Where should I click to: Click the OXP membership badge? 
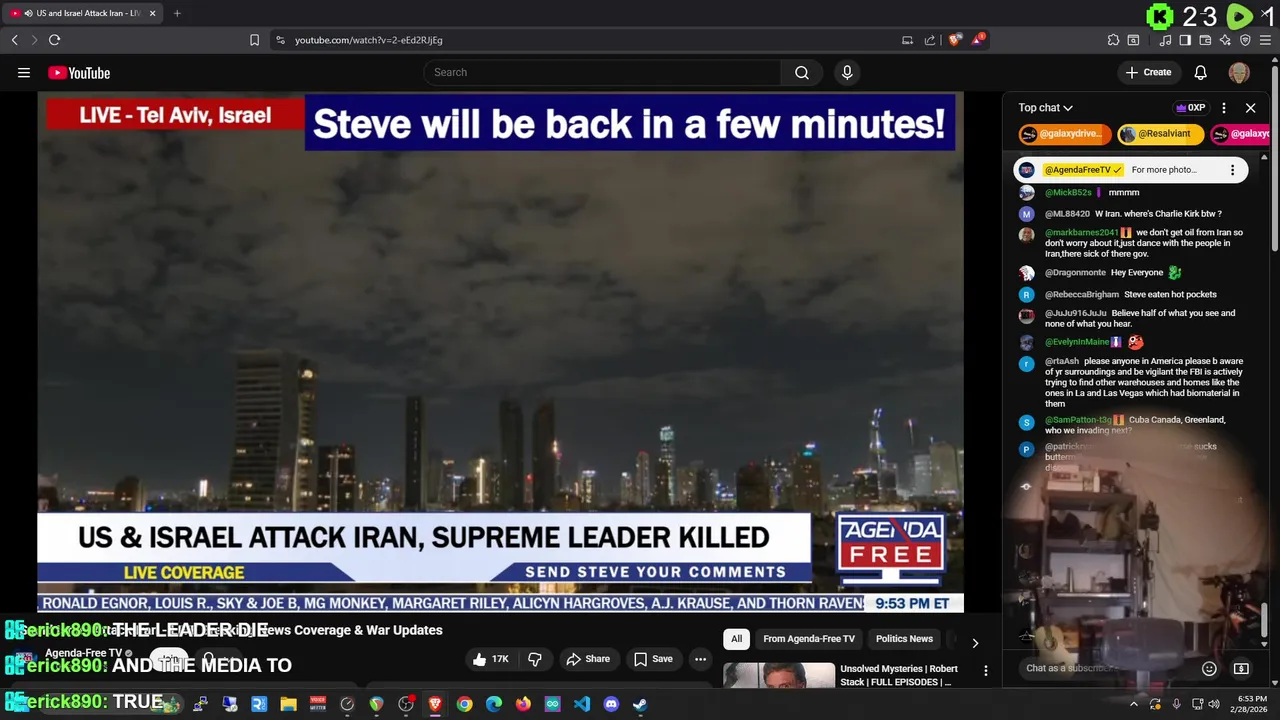pos(1190,108)
